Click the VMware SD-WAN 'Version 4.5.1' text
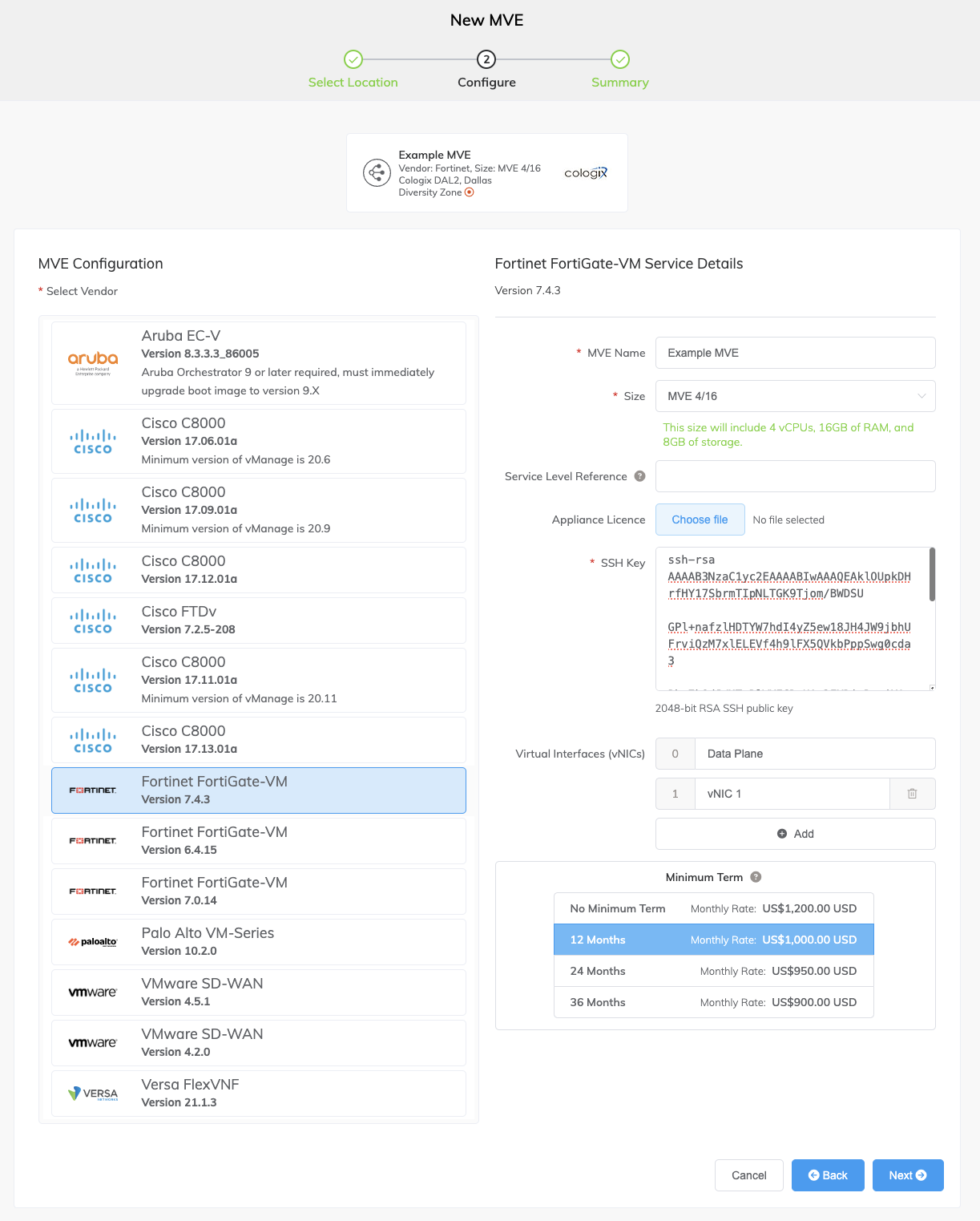980x1221 pixels. pyautogui.click(x=175, y=1001)
